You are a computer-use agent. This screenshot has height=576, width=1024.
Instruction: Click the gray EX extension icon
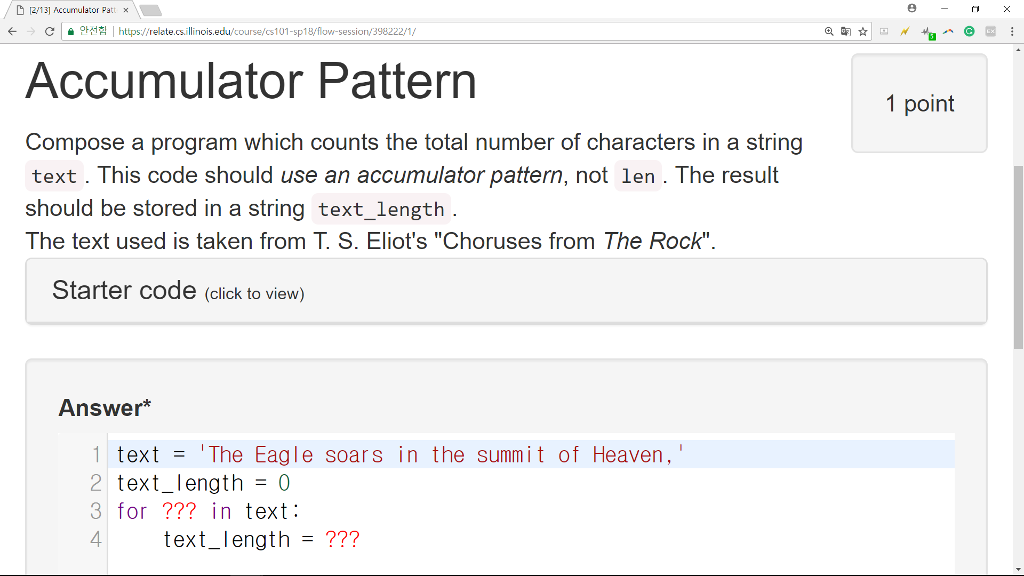point(991,31)
